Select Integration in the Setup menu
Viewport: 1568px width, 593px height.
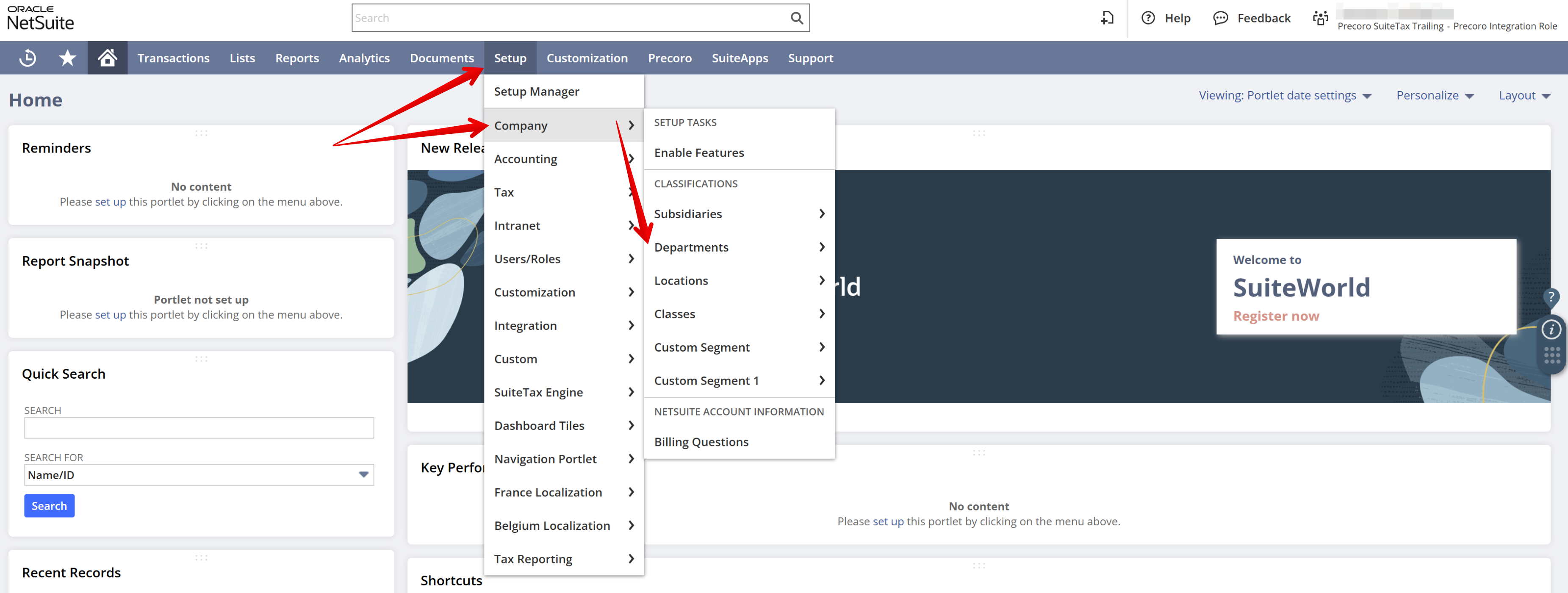[x=564, y=326]
